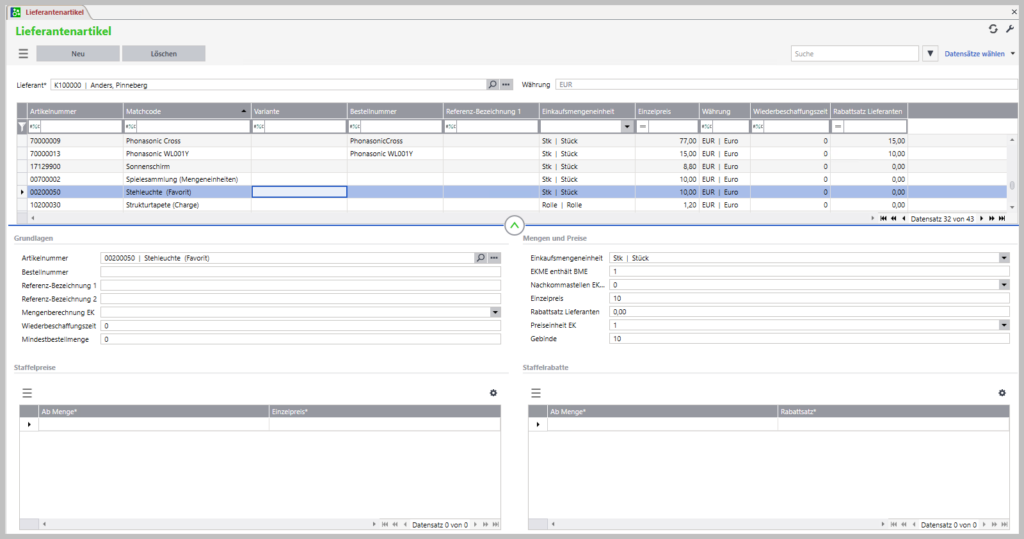Screen dimensions: 1024x539
Task: Click the Neu button
Action: click(78, 54)
